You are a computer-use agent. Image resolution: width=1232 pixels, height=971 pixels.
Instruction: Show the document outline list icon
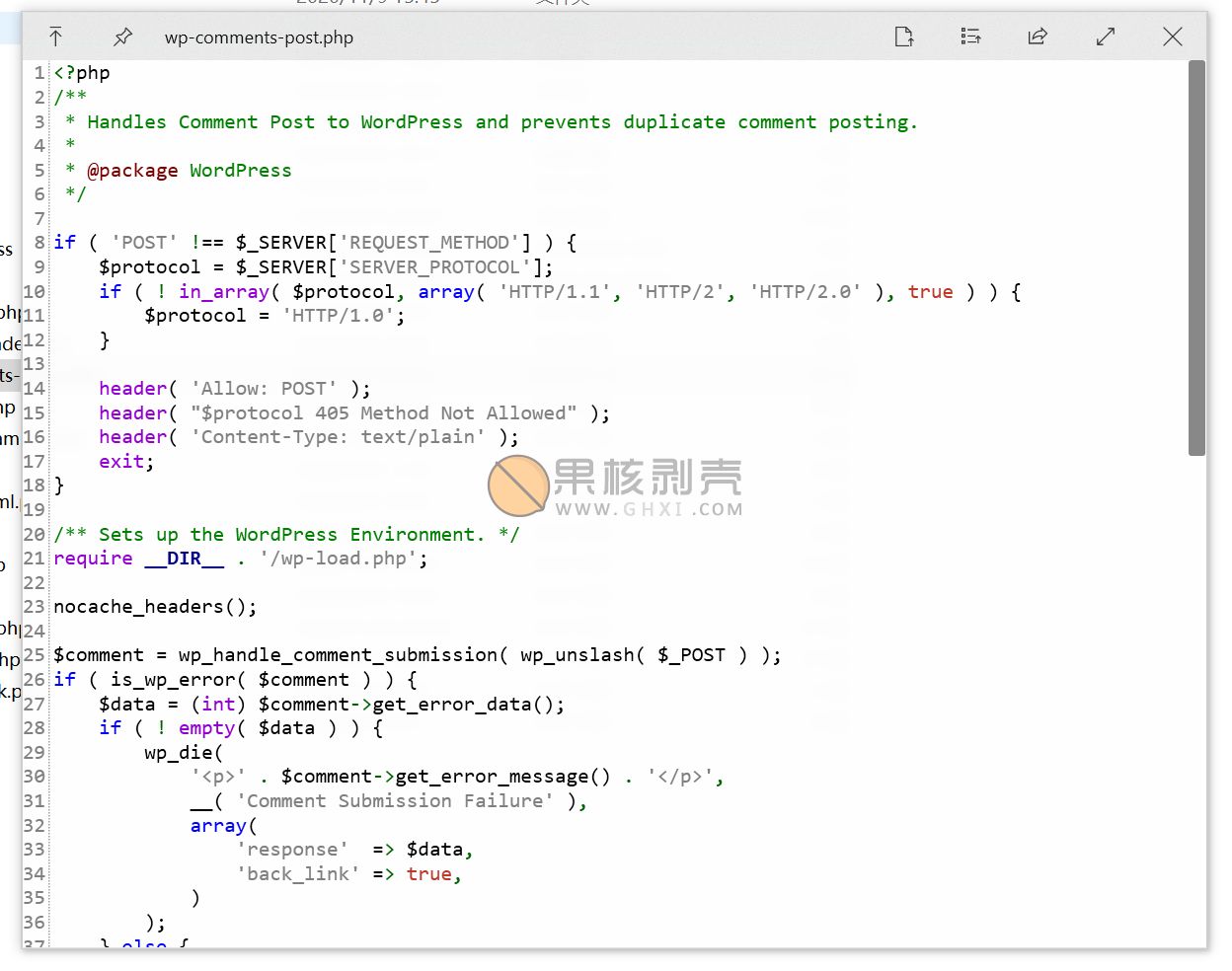click(x=970, y=36)
